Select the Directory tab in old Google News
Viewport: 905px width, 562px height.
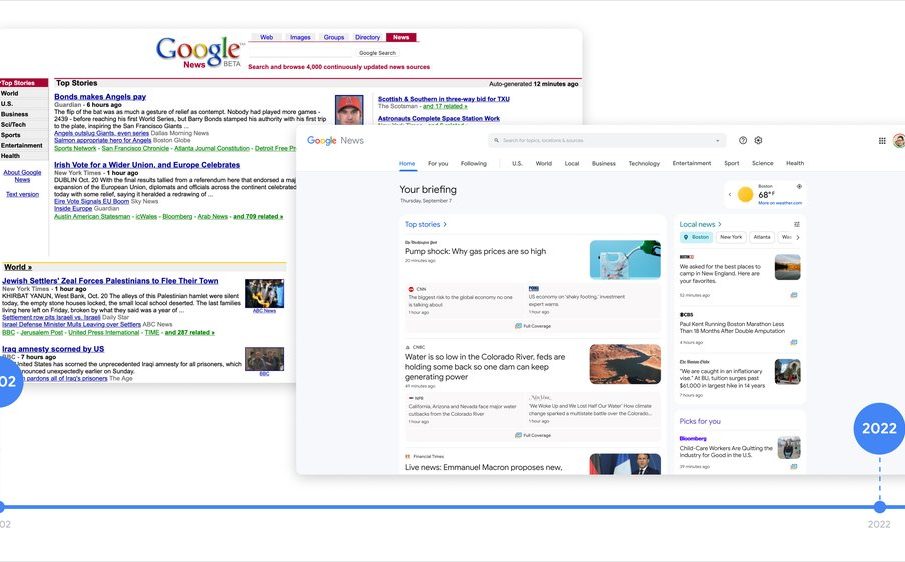[368, 37]
